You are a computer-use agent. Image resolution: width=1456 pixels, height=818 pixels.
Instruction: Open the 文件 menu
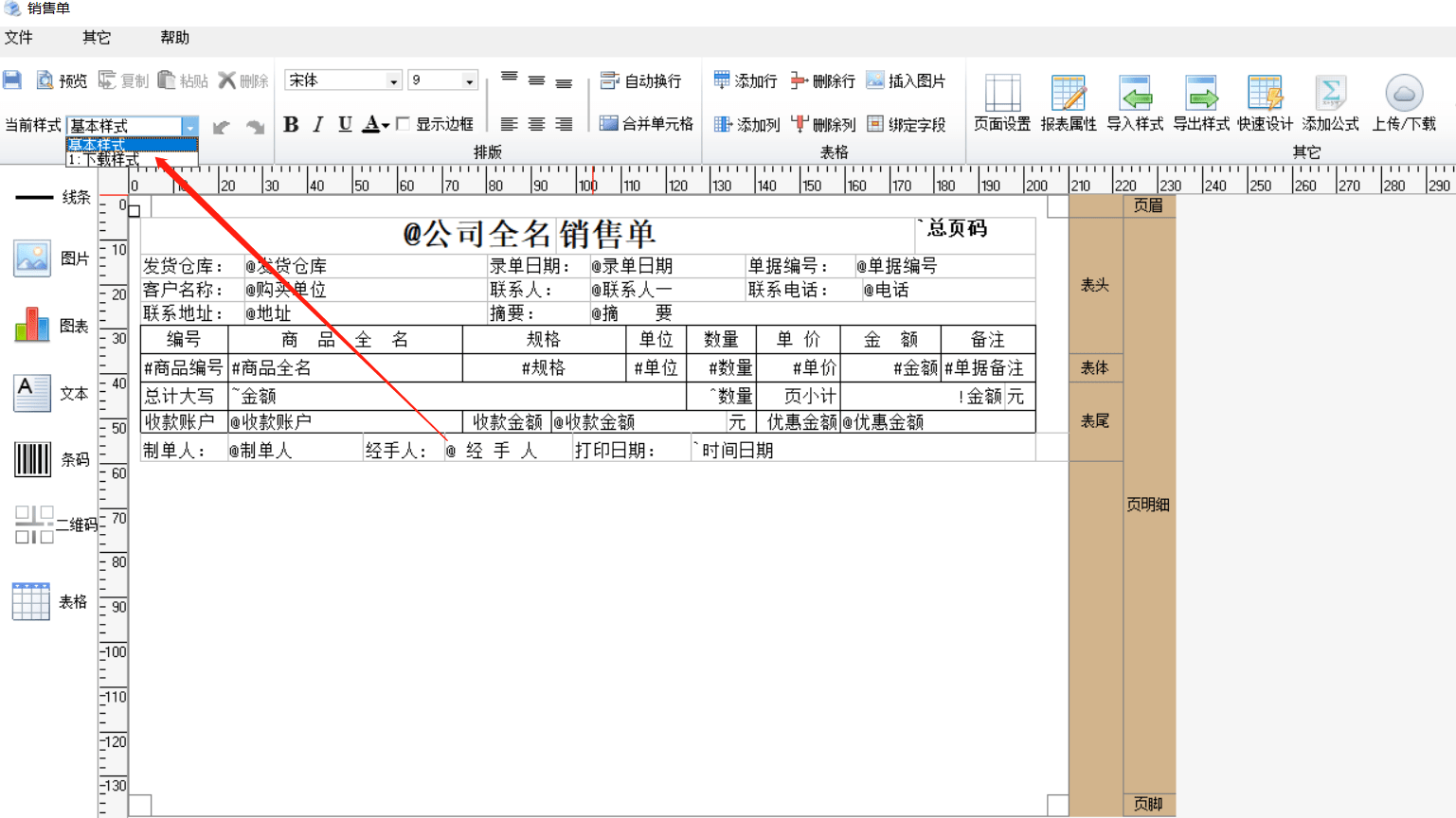[19, 38]
